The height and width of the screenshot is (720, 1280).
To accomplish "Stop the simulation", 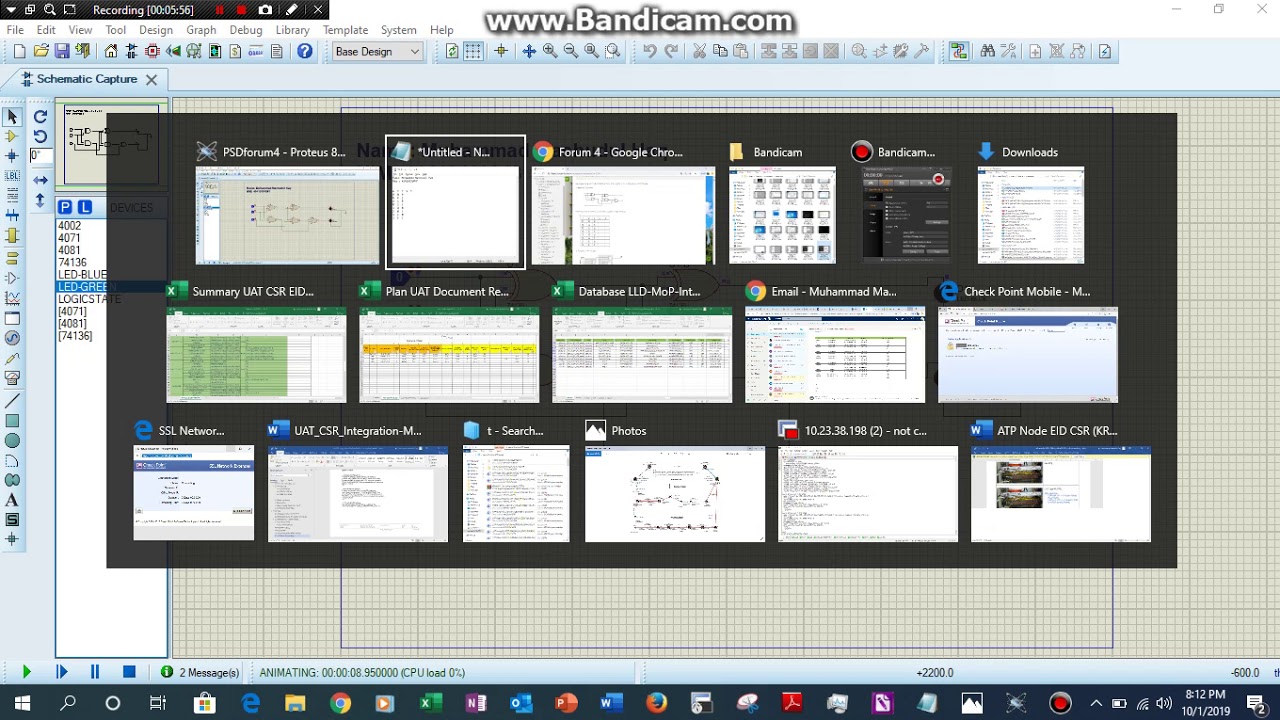I will coord(129,673).
